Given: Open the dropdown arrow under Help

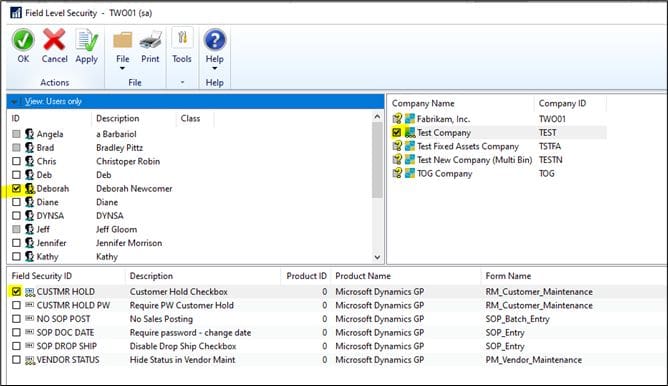Looking at the screenshot, I should [215, 69].
